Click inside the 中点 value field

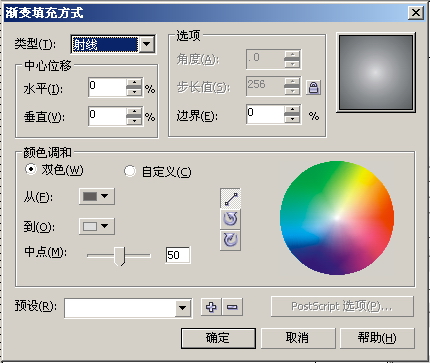coord(178,255)
